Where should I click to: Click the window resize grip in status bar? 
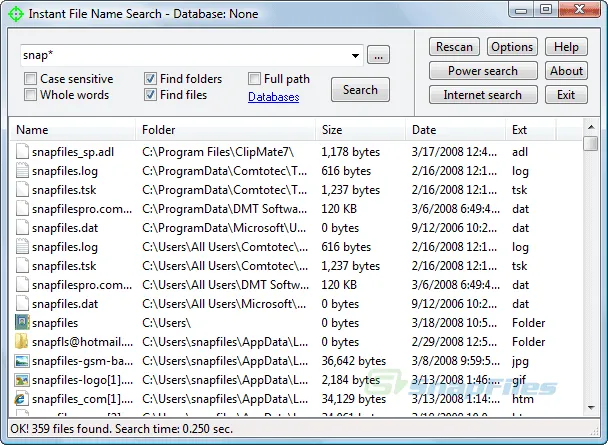[x=594, y=431]
